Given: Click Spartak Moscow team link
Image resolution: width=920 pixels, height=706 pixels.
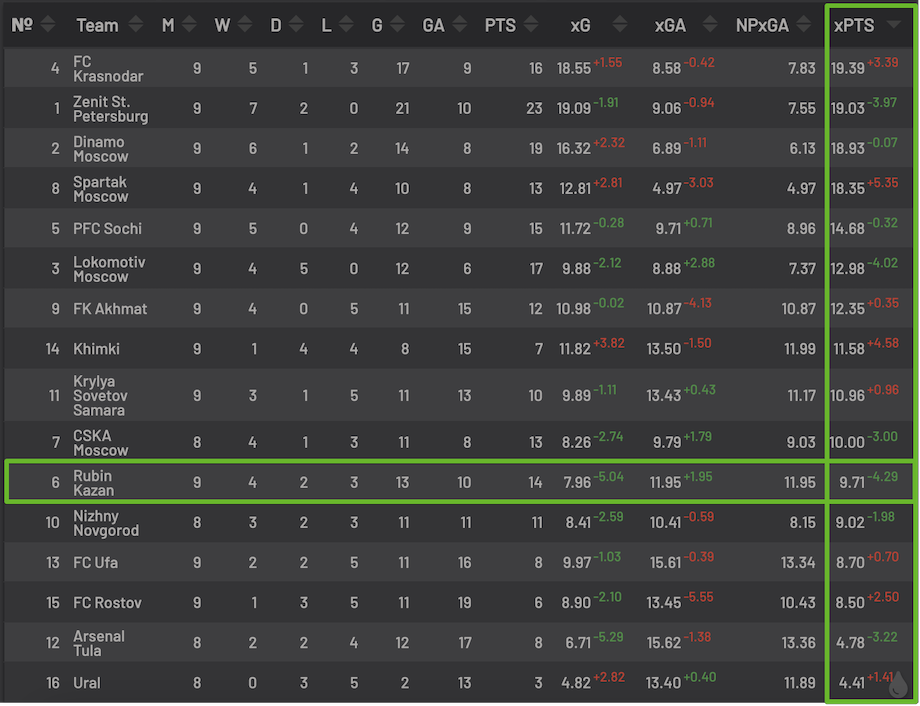Looking at the screenshot, I should pos(100,189).
